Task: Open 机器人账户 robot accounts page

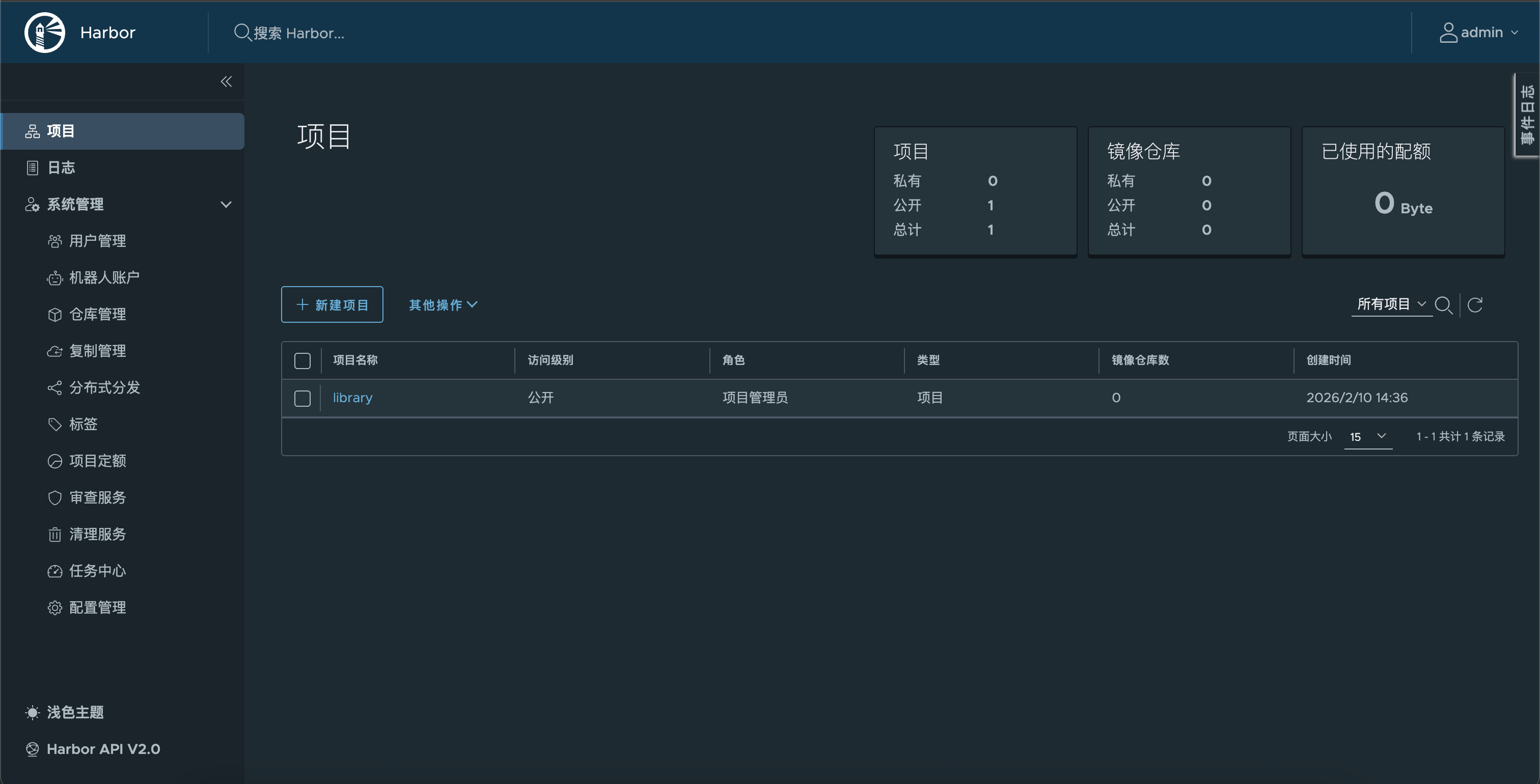Action: tap(104, 277)
